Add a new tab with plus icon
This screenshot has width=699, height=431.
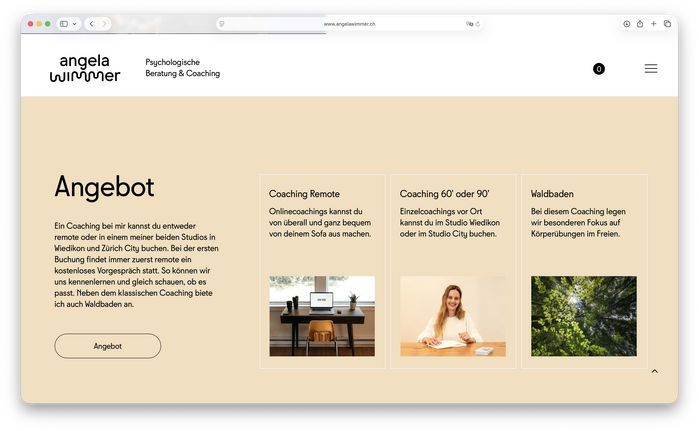coord(654,24)
